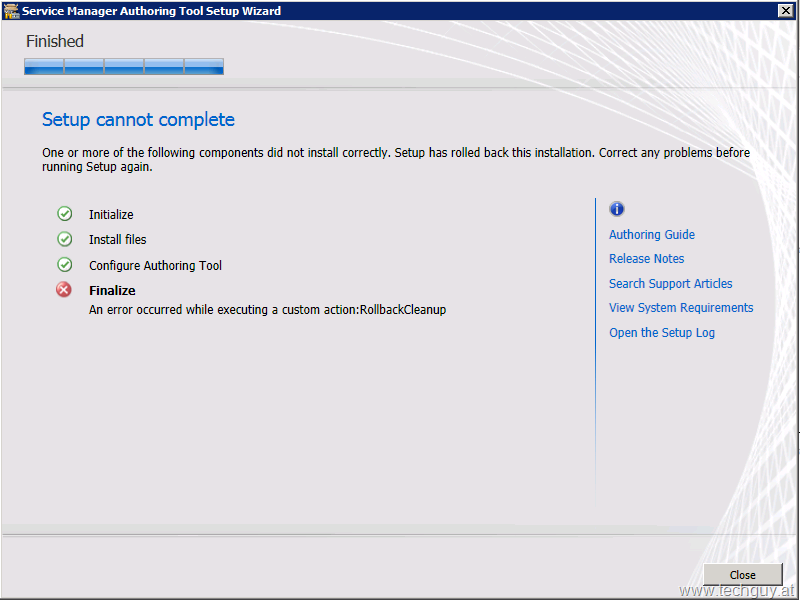Image resolution: width=800 pixels, height=601 pixels.
Task: Click the red error icon beside Finalize
Action: (x=64, y=290)
